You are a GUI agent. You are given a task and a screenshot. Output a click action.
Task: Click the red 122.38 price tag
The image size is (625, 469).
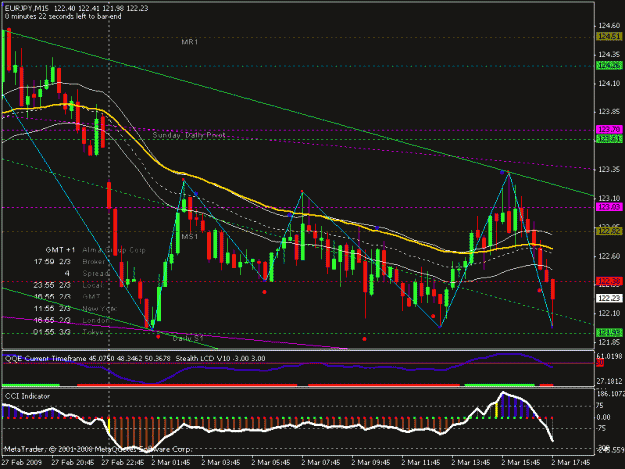[x=609, y=281]
